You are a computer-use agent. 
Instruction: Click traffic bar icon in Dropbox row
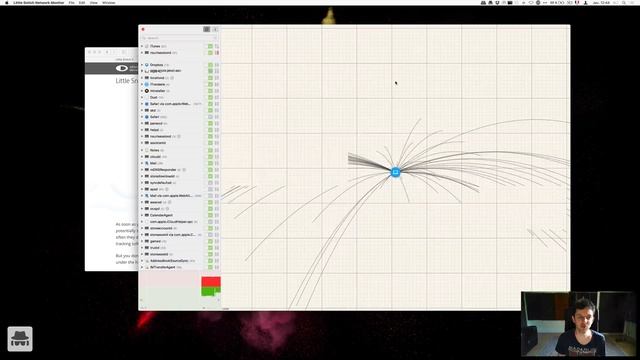pyautogui.click(x=217, y=64)
